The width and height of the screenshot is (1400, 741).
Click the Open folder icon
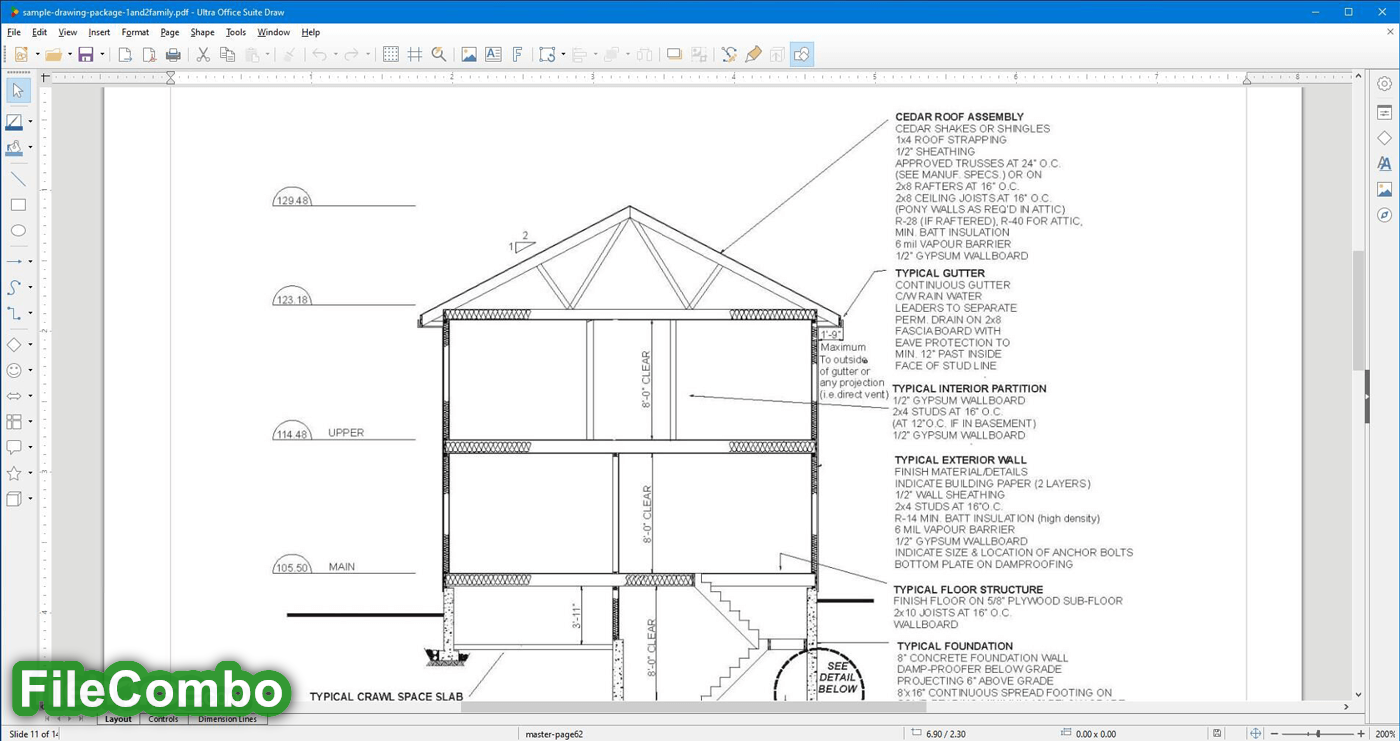53,55
